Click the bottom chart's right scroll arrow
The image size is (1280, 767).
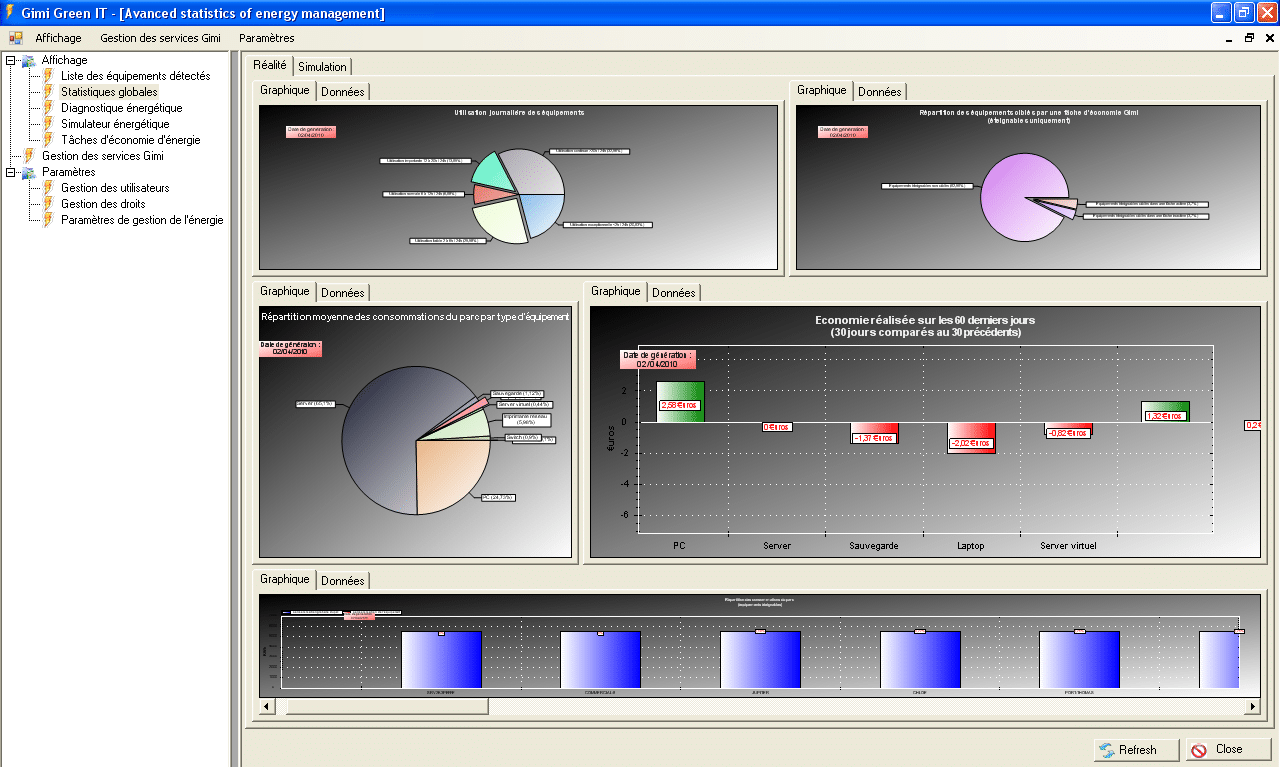1251,706
